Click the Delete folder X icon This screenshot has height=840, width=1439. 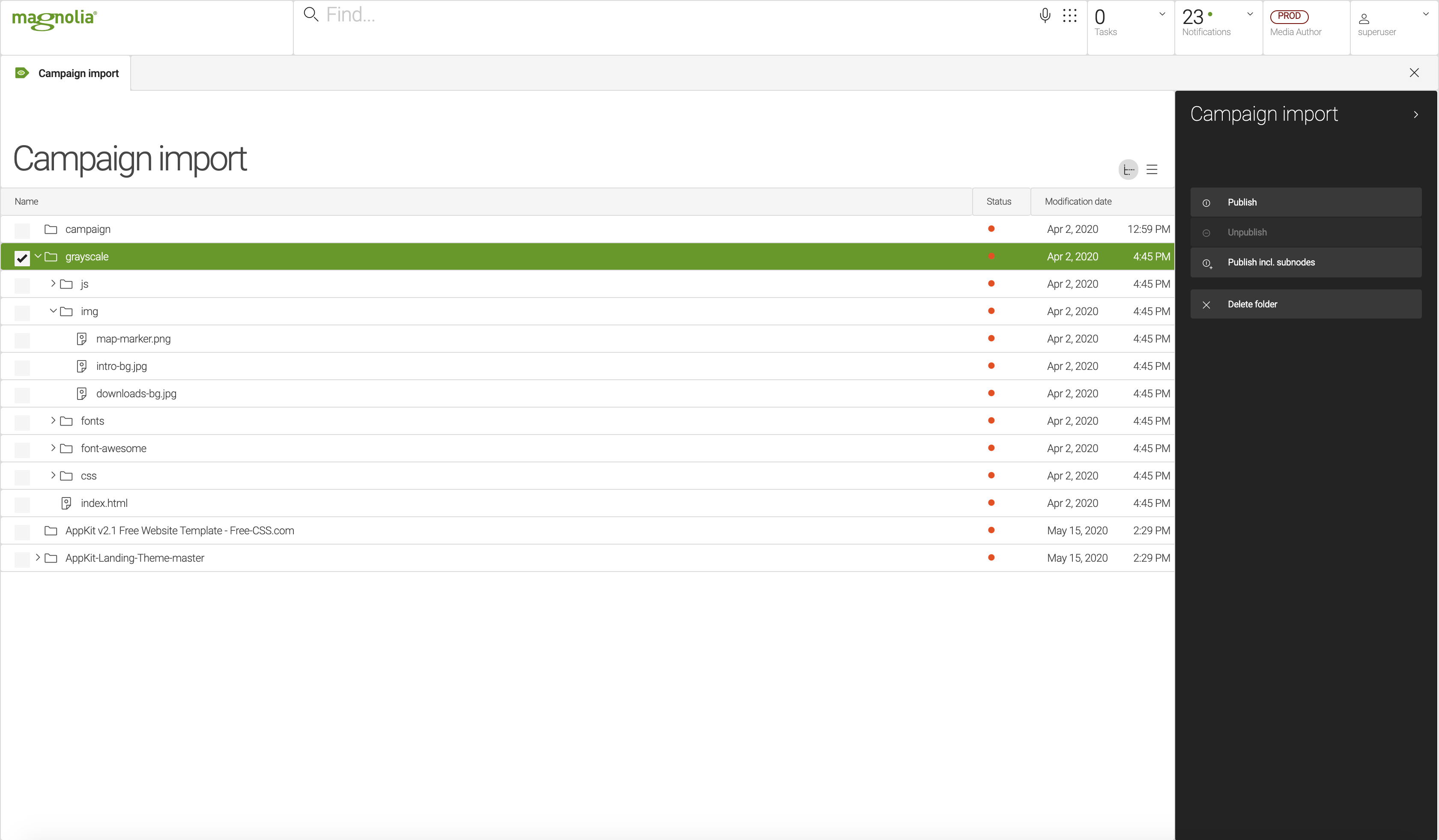pyautogui.click(x=1206, y=304)
